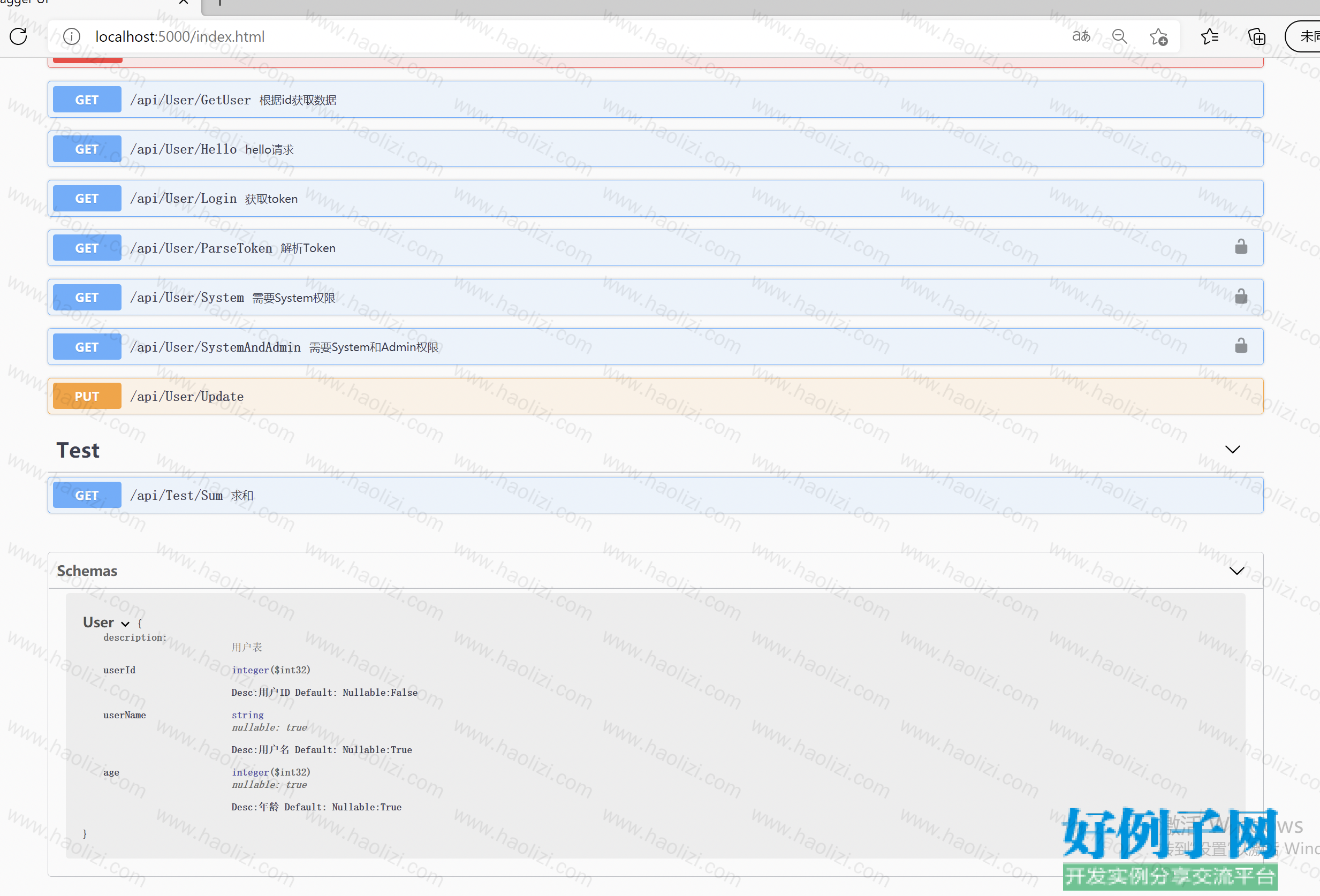This screenshot has width=1320, height=896.
Task: Click the authorization lock on ParseToken row
Action: tap(1240, 246)
